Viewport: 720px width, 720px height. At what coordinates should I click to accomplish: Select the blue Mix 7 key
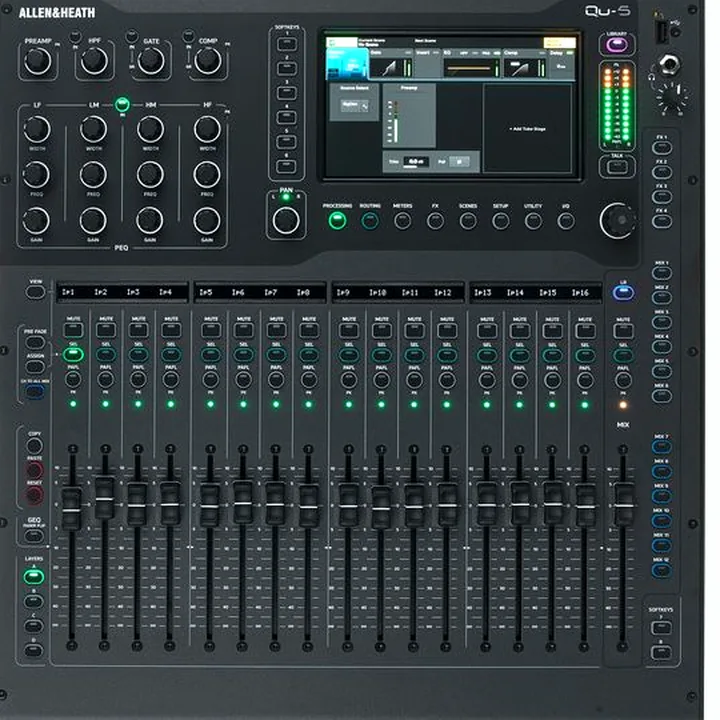click(662, 447)
